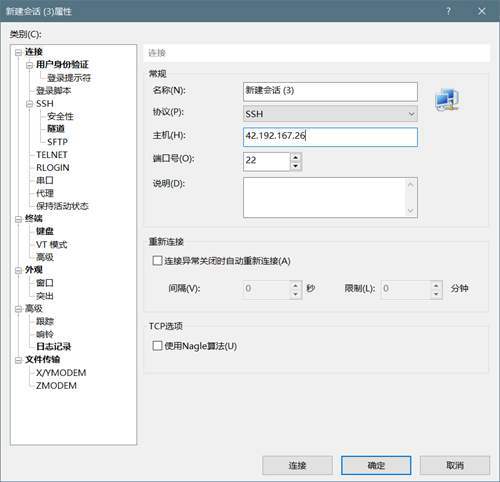
Task: Click the 确定 OK button
Action: [376, 465]
